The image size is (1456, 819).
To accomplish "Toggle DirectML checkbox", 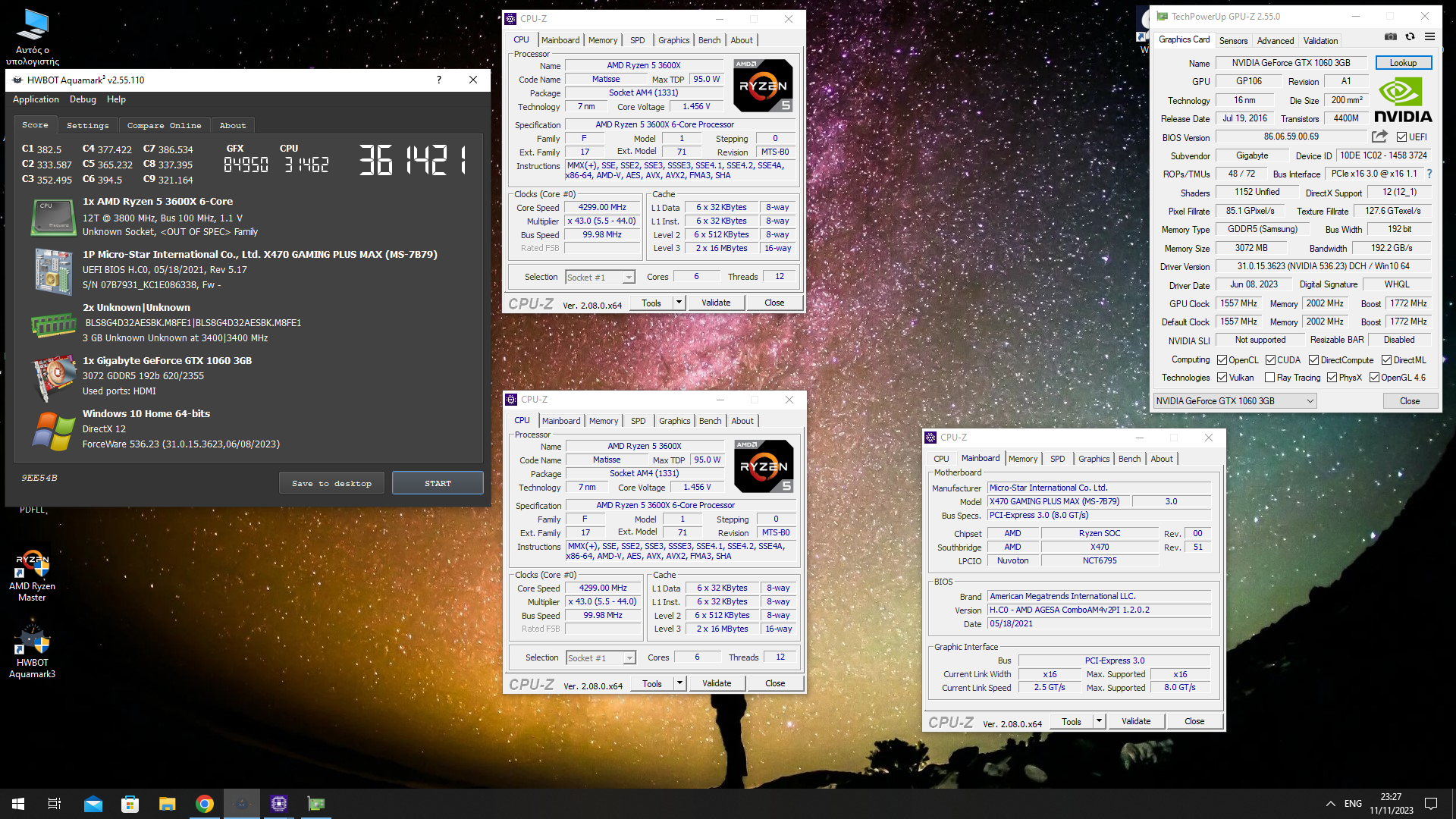I will 1386,360.
